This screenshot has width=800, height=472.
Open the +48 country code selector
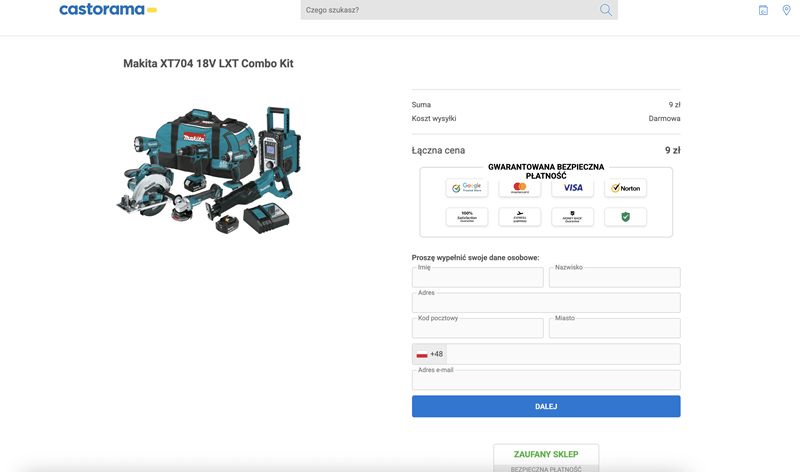point(430,354)
